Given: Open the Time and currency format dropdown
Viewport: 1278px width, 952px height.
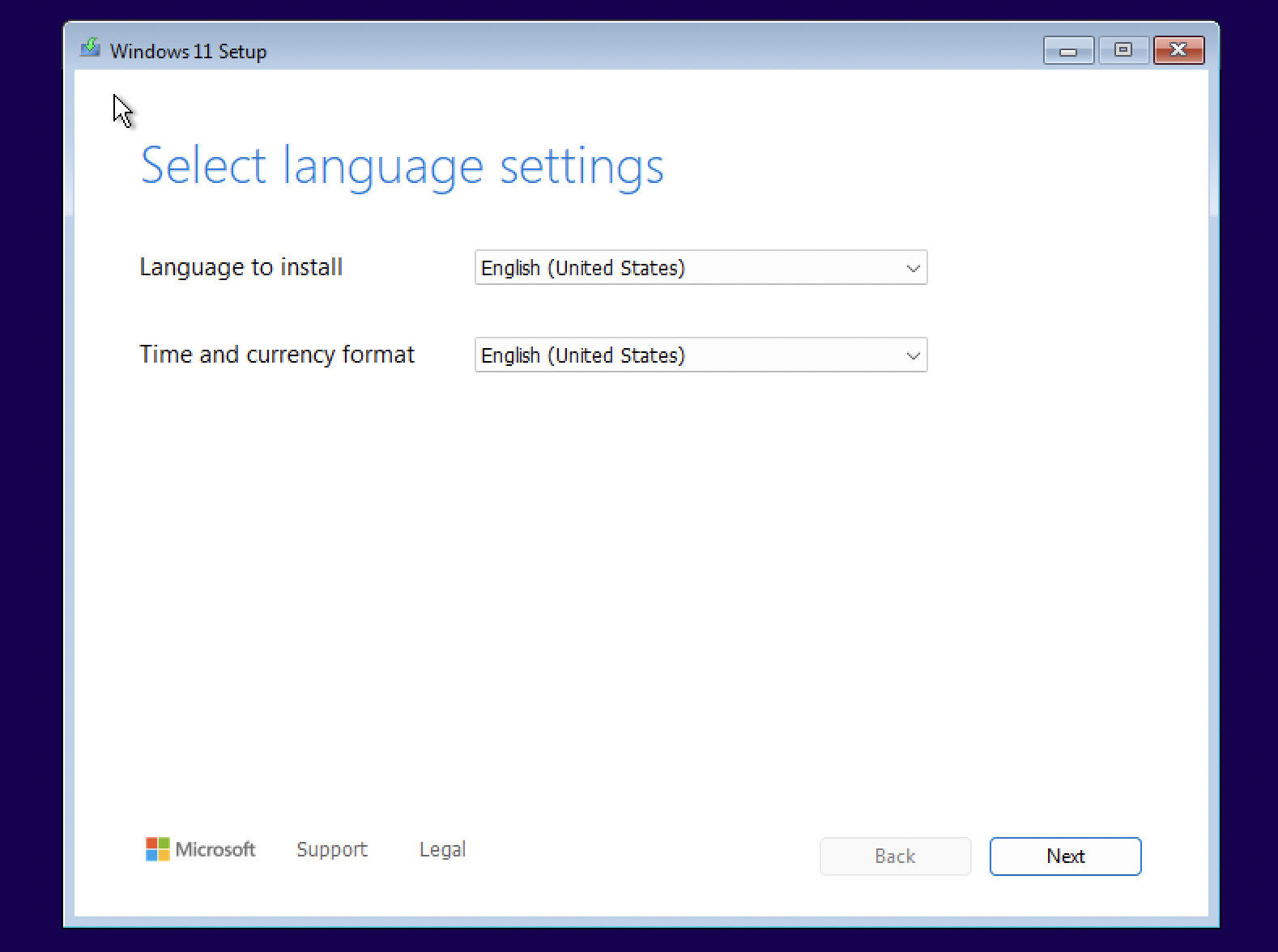Looking at the screenshot, I should tap(701, 355).
